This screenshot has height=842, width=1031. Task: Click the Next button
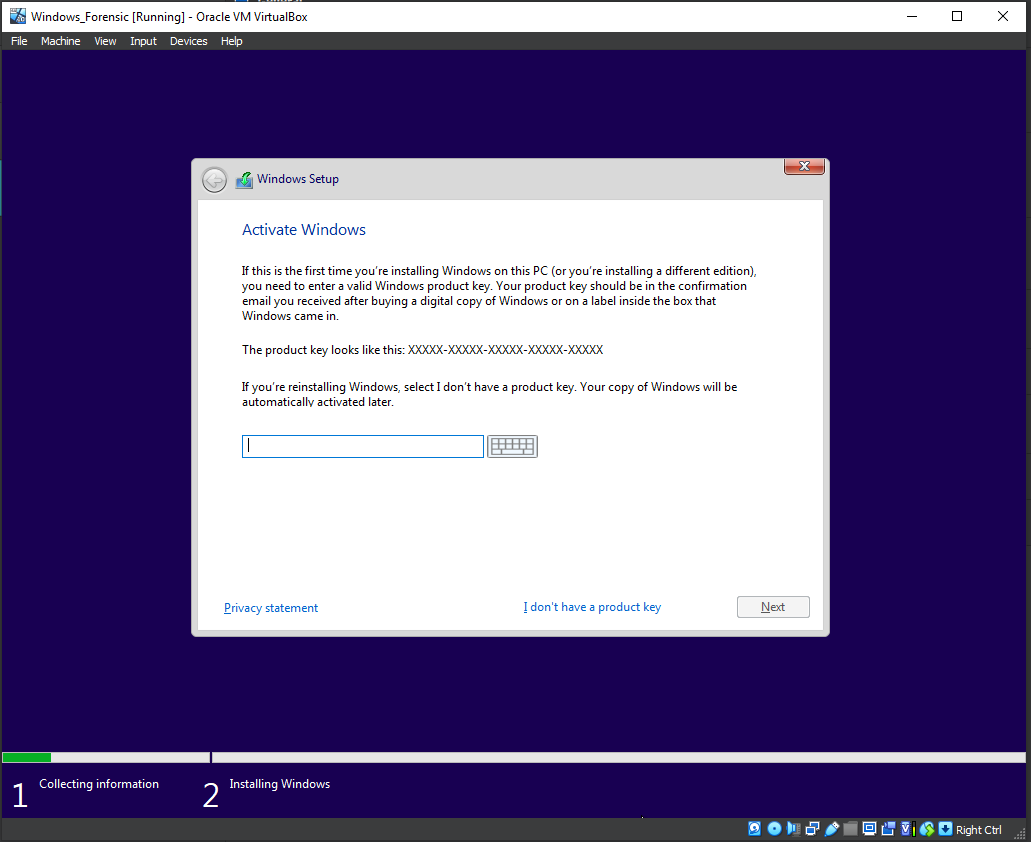[x=773, y=607]
